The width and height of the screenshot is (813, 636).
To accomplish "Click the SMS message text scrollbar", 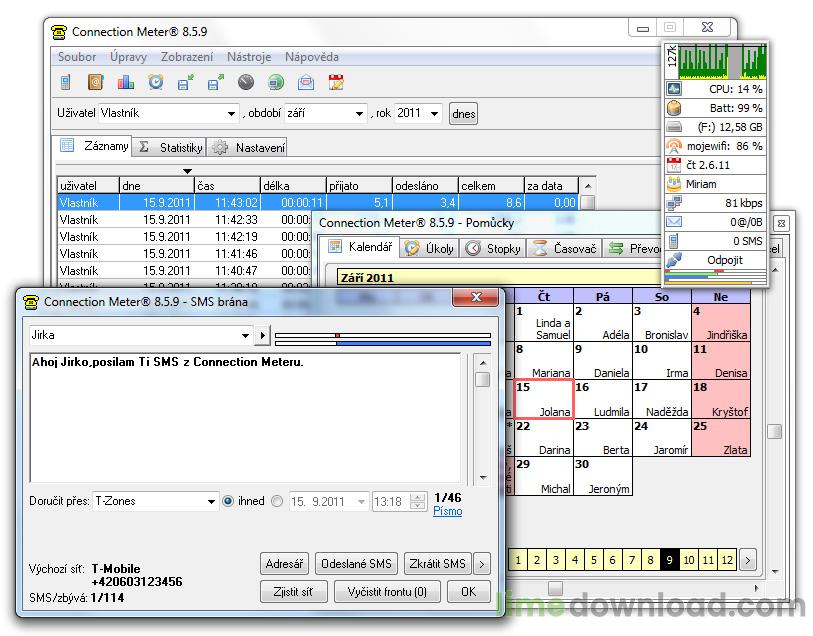I will (x=482, y=420).
